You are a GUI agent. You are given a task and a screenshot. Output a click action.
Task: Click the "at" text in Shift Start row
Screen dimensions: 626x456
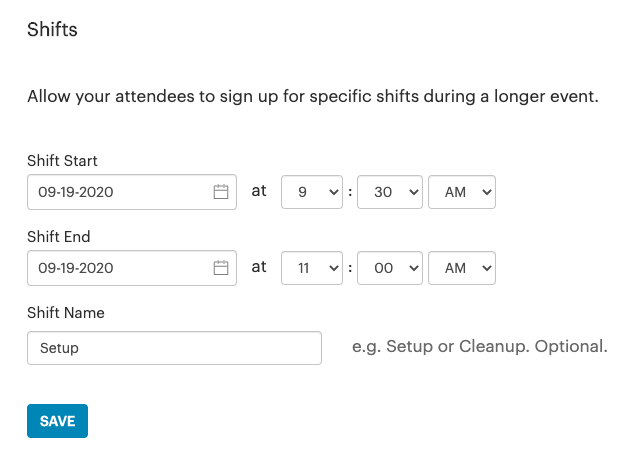tap(259, 191)
